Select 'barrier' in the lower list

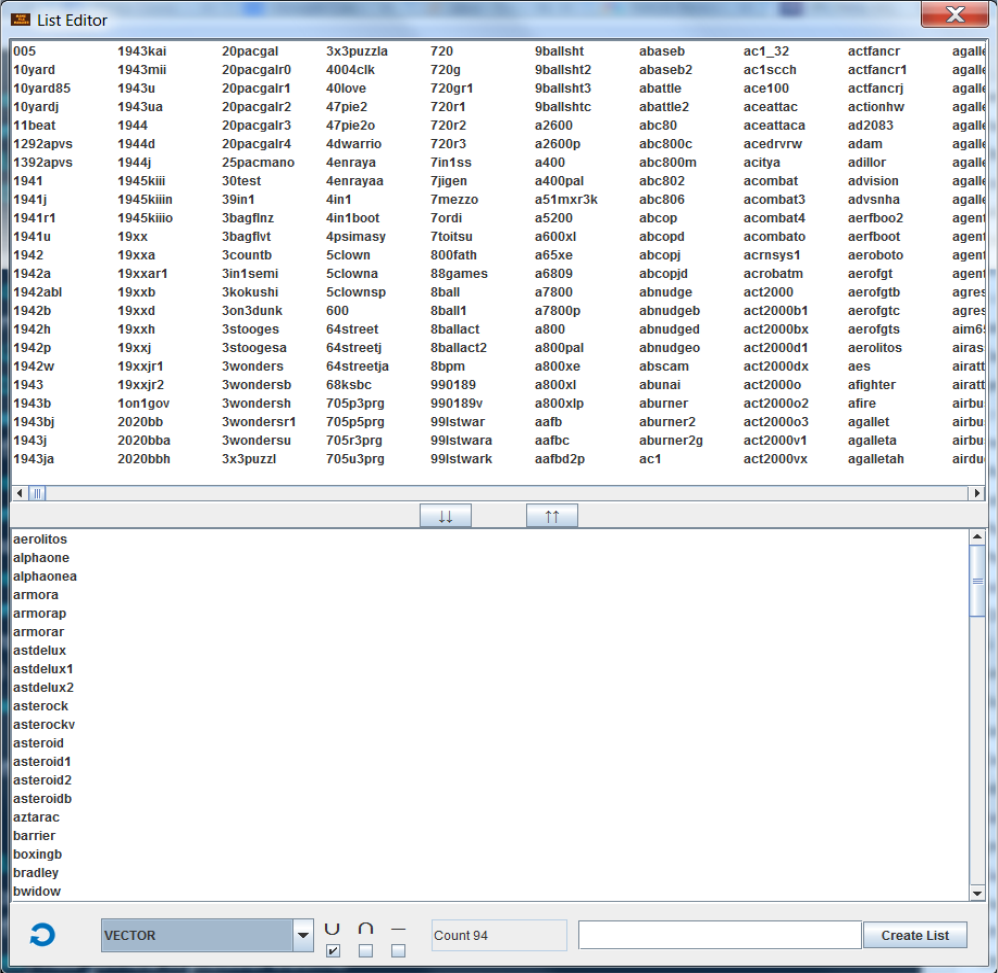pyautogui.click(x=34, y=836)
